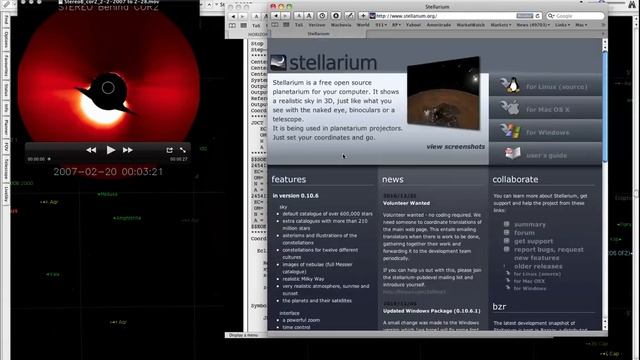Open the RF bookmarks dropdown
Screen dimensions: 640x360
396,25
